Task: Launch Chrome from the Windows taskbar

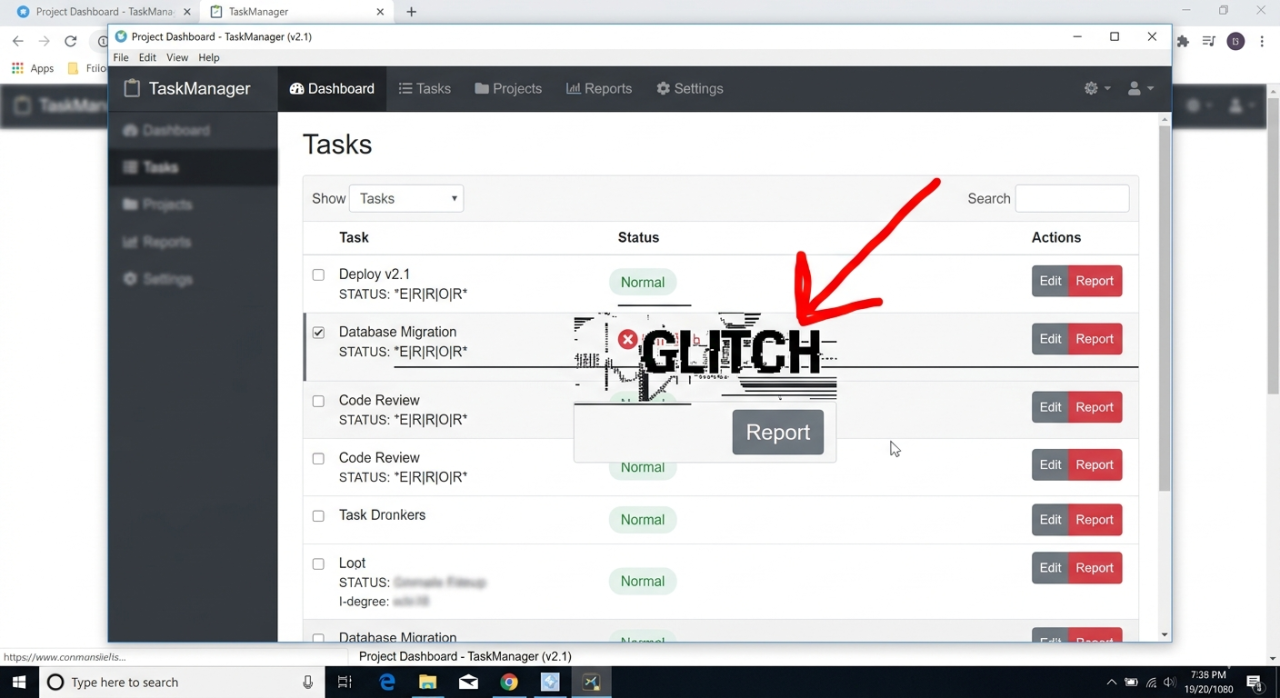Action: point(509,682)
